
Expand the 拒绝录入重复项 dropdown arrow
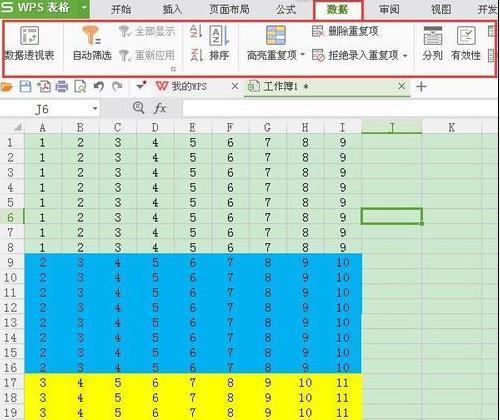point(405,55)
